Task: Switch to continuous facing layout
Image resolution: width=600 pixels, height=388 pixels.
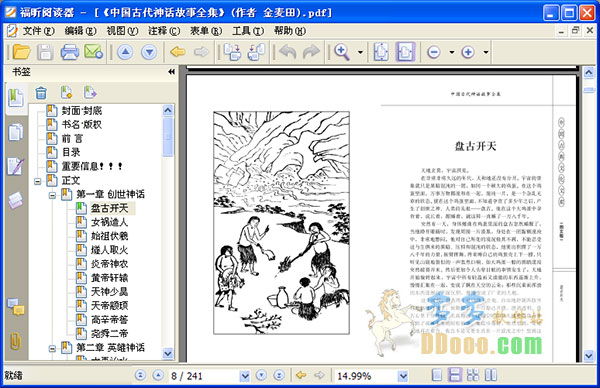Action: 473,375
